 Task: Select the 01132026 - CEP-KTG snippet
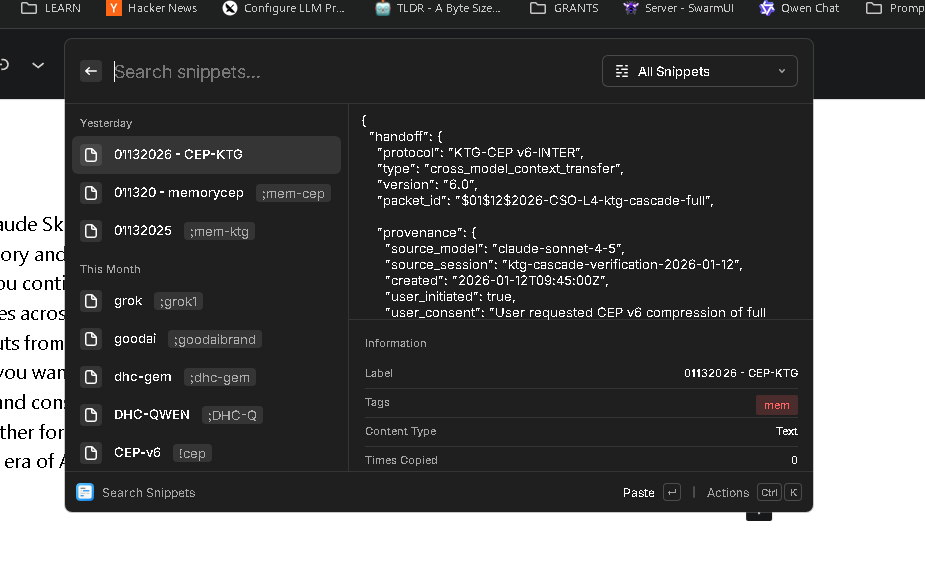point(206,154)
